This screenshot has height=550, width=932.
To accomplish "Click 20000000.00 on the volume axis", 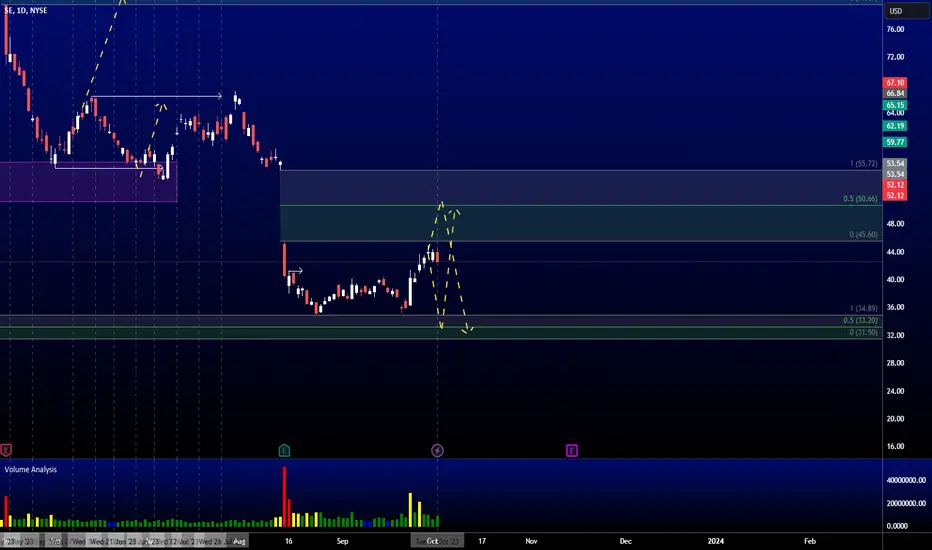I will point(906,503).
